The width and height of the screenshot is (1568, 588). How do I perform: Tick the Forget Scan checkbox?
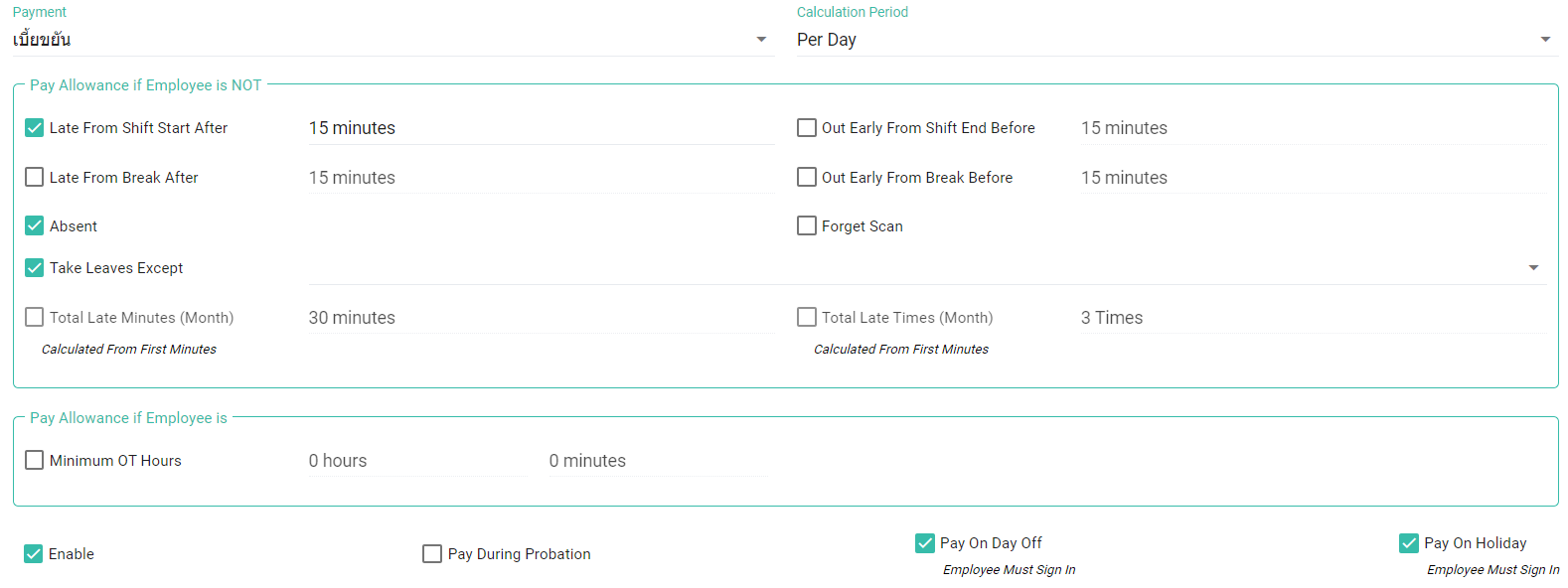807,226
